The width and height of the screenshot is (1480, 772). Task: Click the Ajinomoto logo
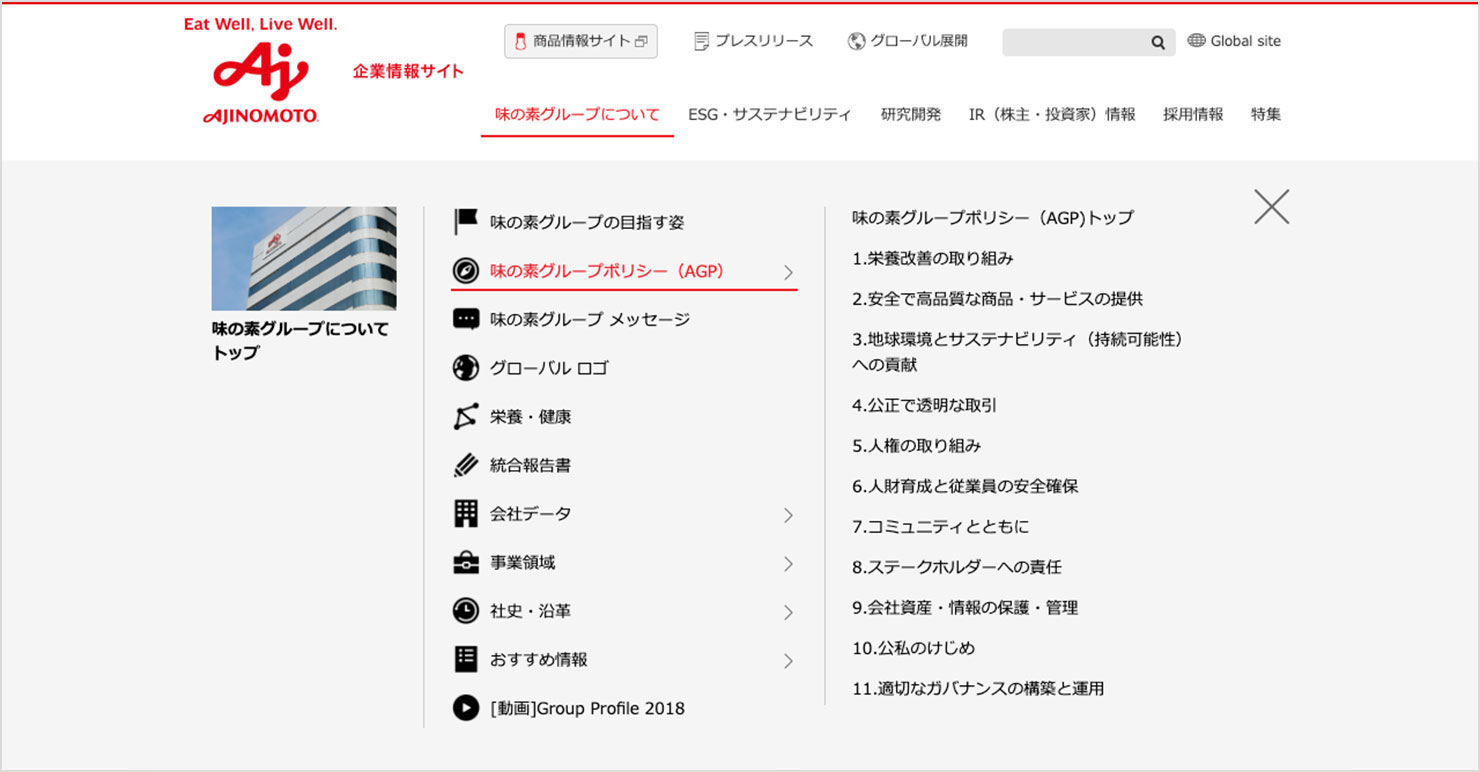pos(260,72)
